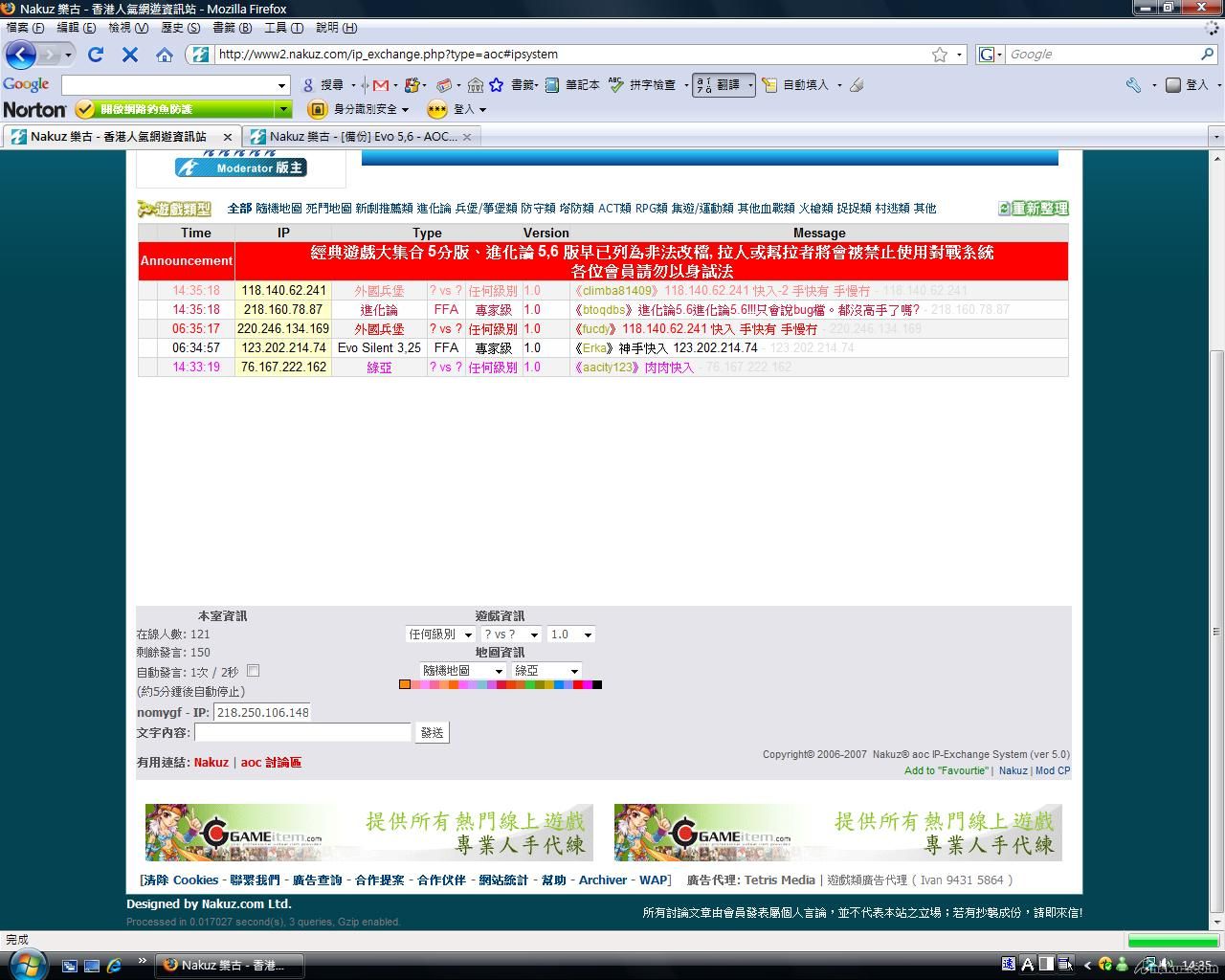The width and height of the screenshot is (1225, 980).
Task: Expand the ? vs ? players dropdown
Action: (511, 635)
